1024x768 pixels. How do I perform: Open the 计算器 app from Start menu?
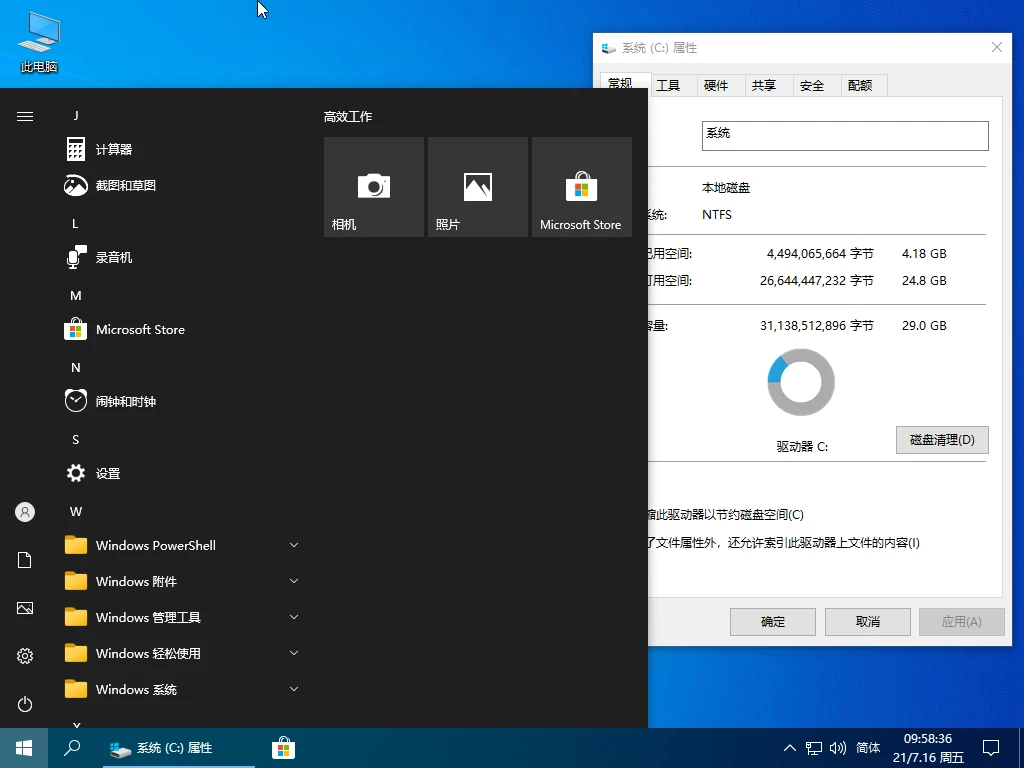113,148
